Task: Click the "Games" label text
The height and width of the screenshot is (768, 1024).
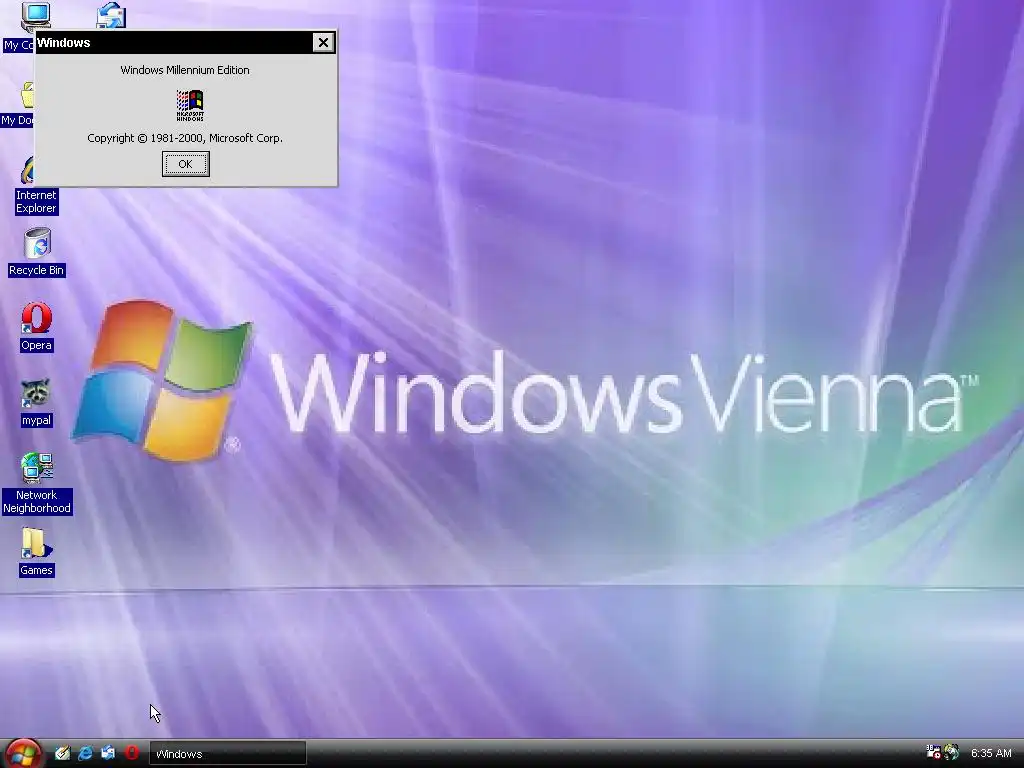Action: coord(36,570)
